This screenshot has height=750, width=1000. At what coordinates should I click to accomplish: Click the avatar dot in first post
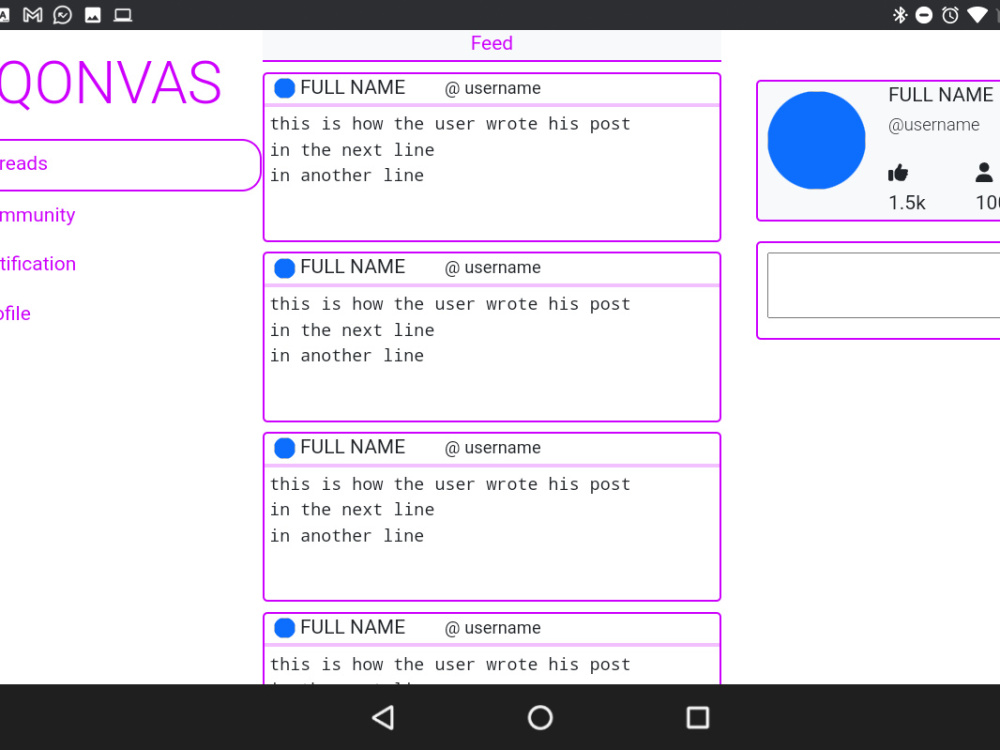click(x=284, y=88)
